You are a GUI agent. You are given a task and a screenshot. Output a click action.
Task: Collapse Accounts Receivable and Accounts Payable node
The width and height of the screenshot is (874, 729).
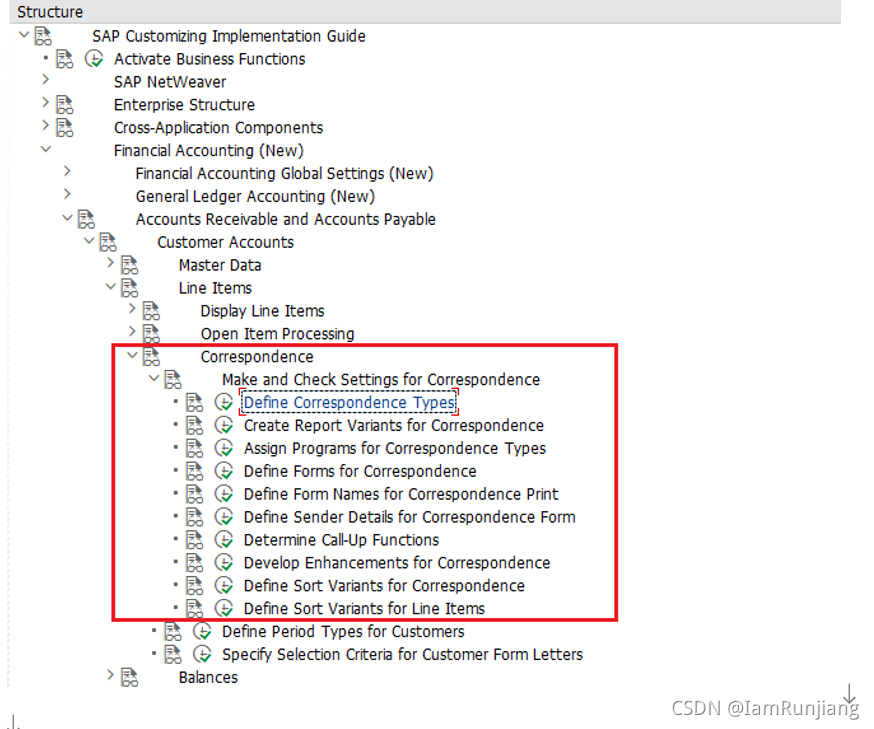point(67,217)
